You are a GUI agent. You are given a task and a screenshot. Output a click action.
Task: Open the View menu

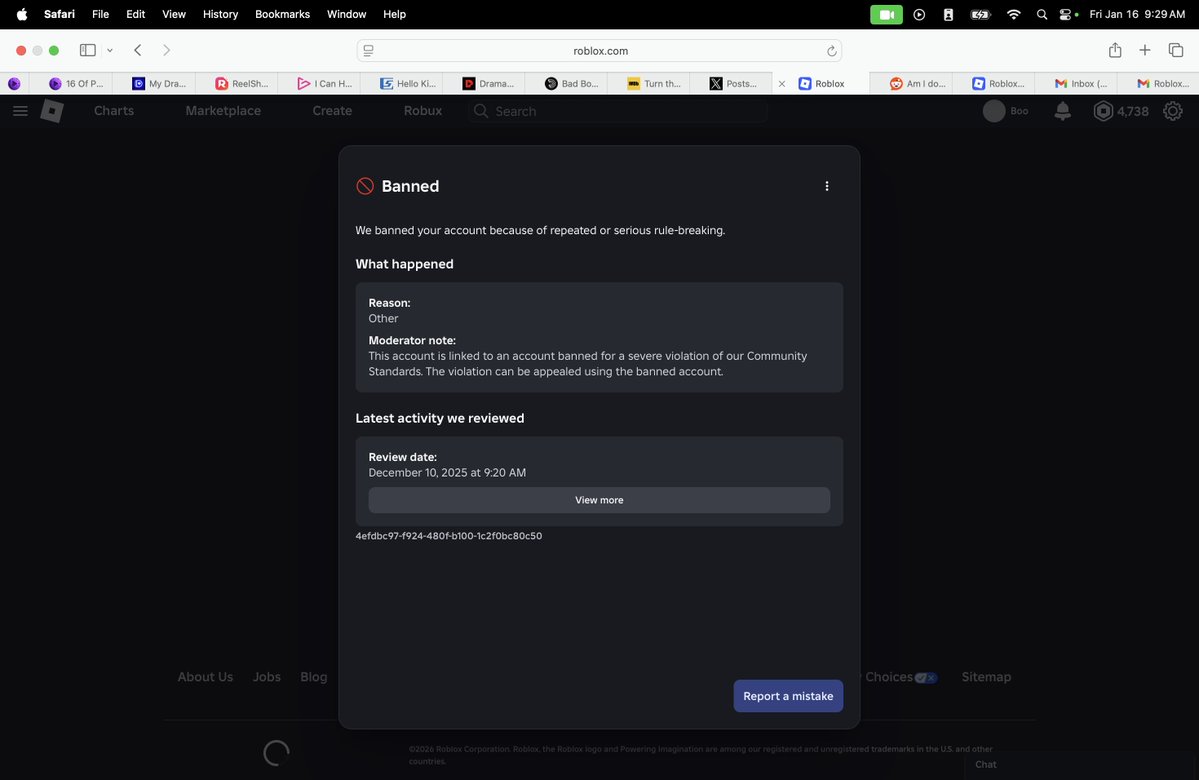(x=174, y=14)
